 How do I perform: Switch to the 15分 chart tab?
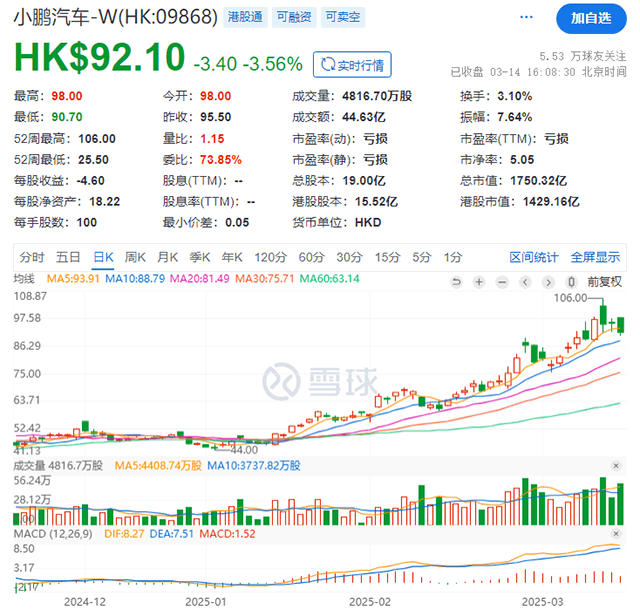pos(388,258)
